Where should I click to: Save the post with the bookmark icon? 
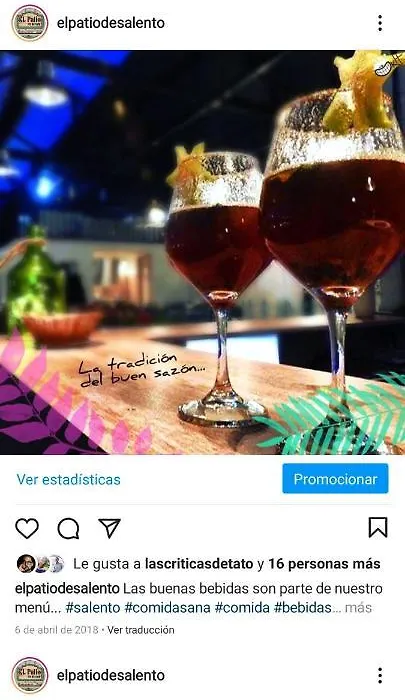tap(378, 528)
